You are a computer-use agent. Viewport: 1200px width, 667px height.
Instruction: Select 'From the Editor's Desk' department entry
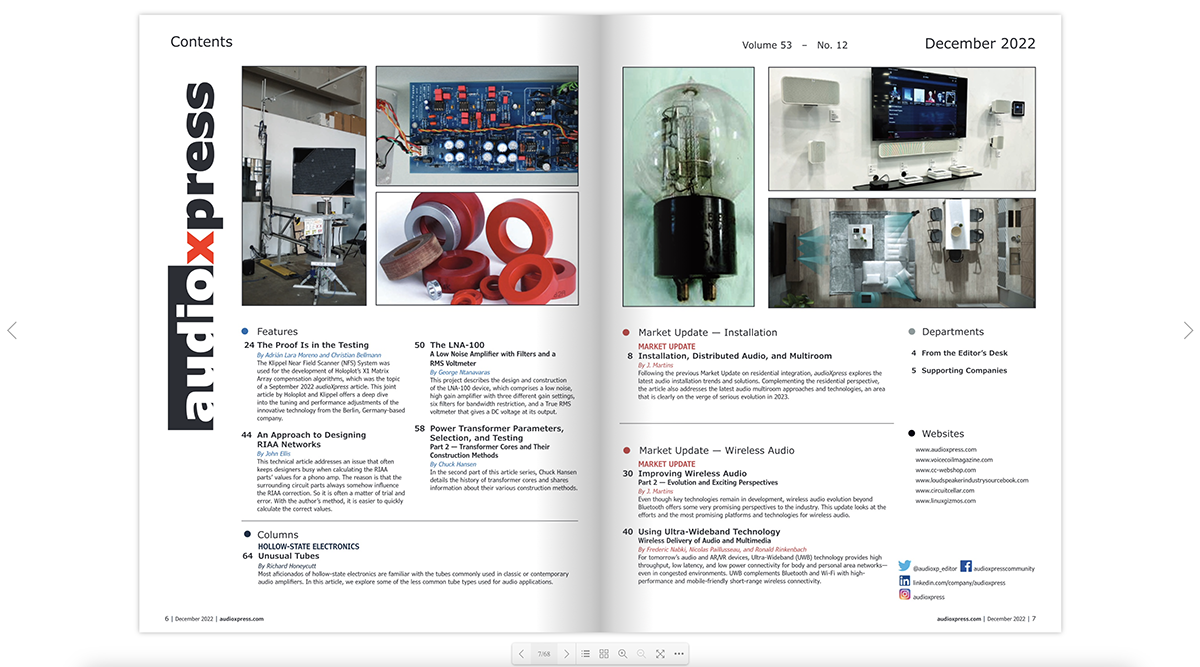point(964,353)
